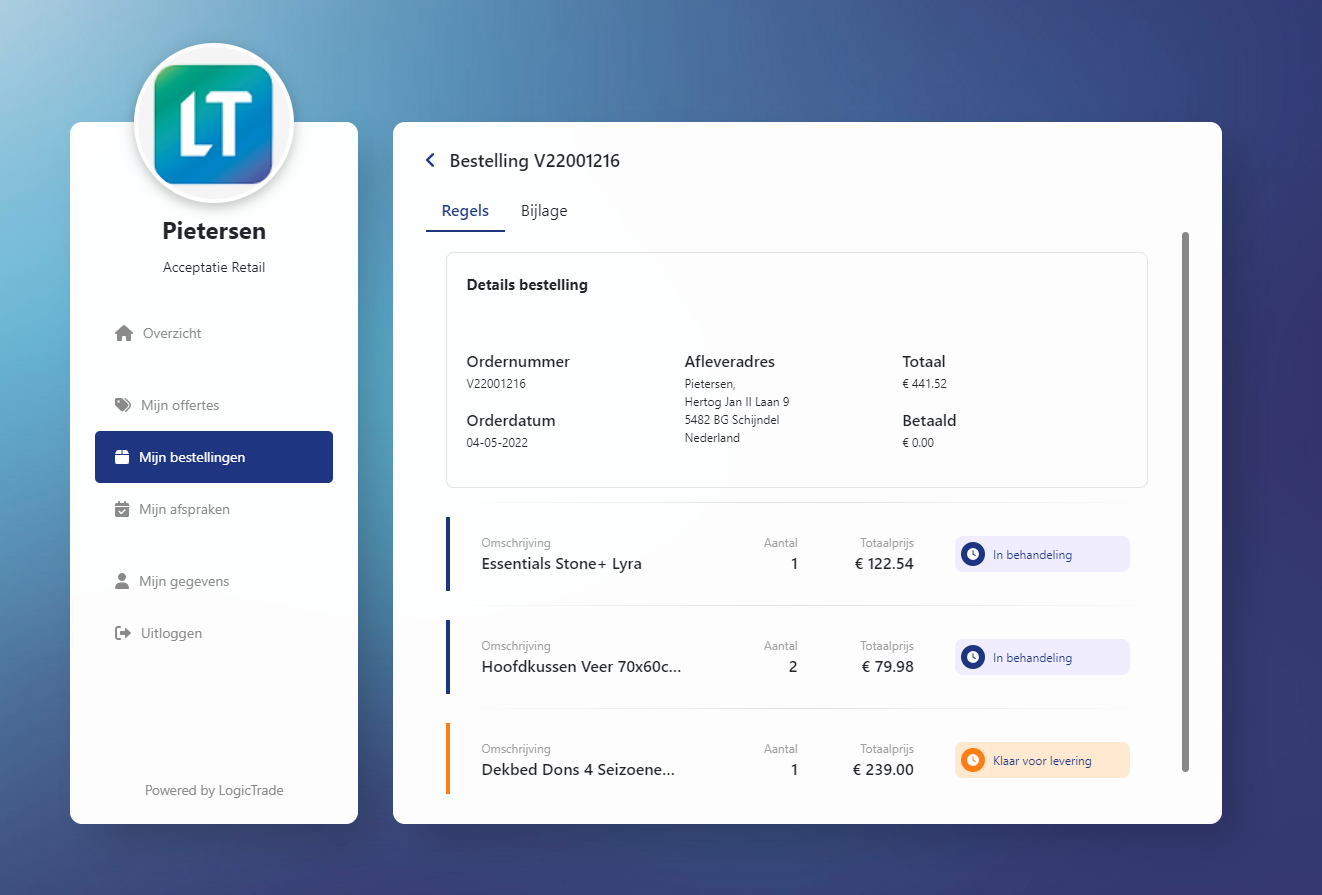Click the clock icon in the first In behandeling badge
The height and width of the screenshot is (895, 1322).
tap(972, 553)
